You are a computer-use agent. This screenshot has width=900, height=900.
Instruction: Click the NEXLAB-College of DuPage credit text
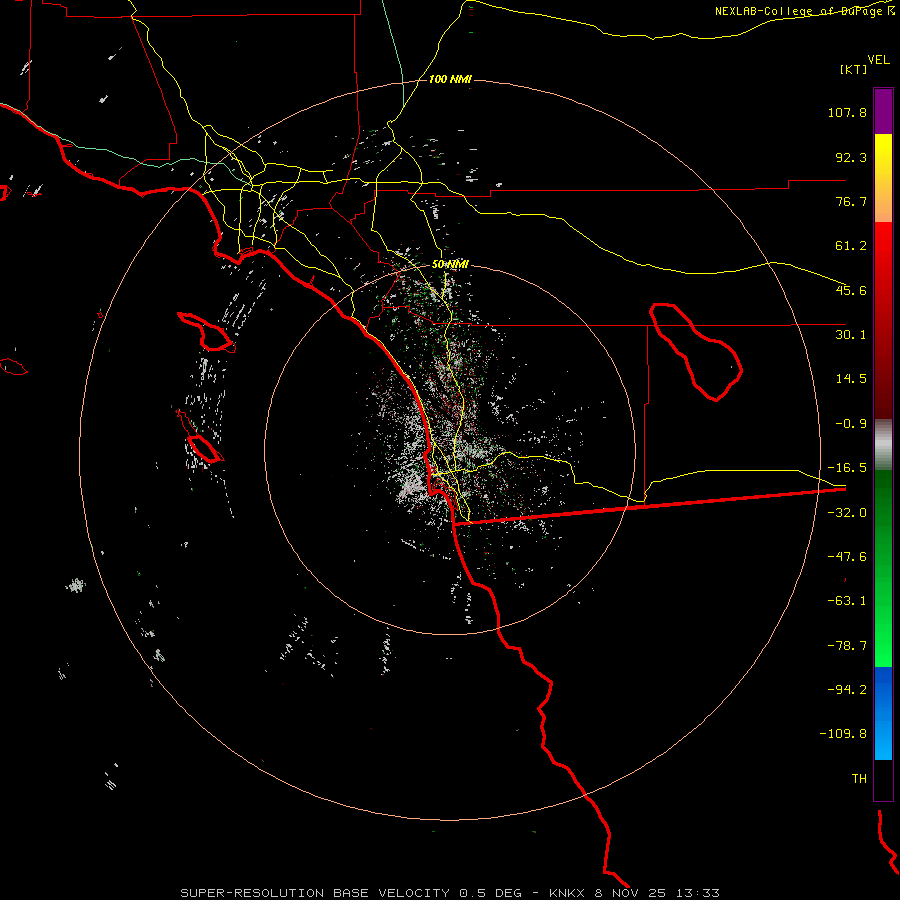click(804, 11)
